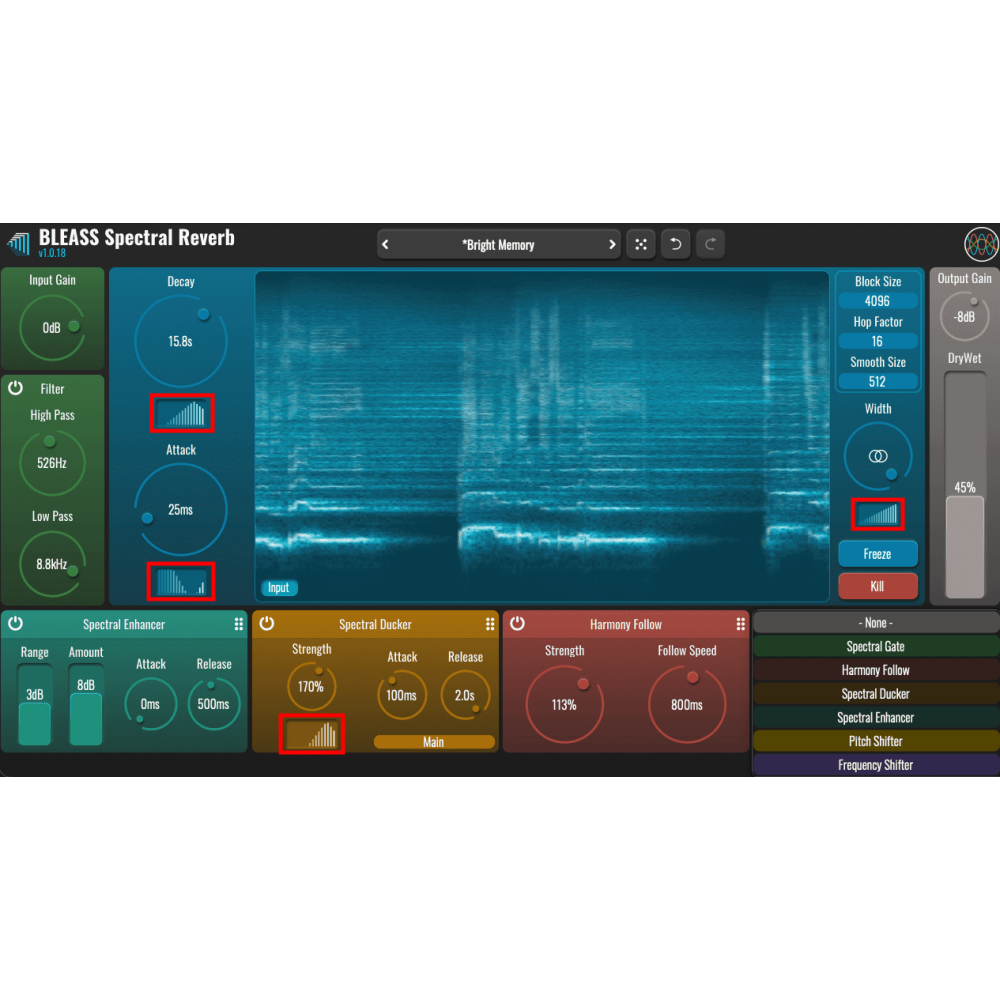The image size is (1000, 1000).
Task: Choose Spectral Enhancer from effect list
Action: [876, 717]
